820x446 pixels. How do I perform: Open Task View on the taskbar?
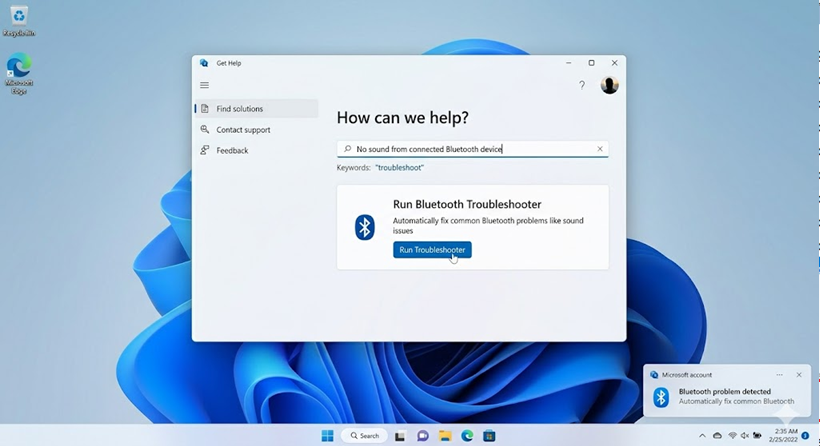tap(400, 436)
